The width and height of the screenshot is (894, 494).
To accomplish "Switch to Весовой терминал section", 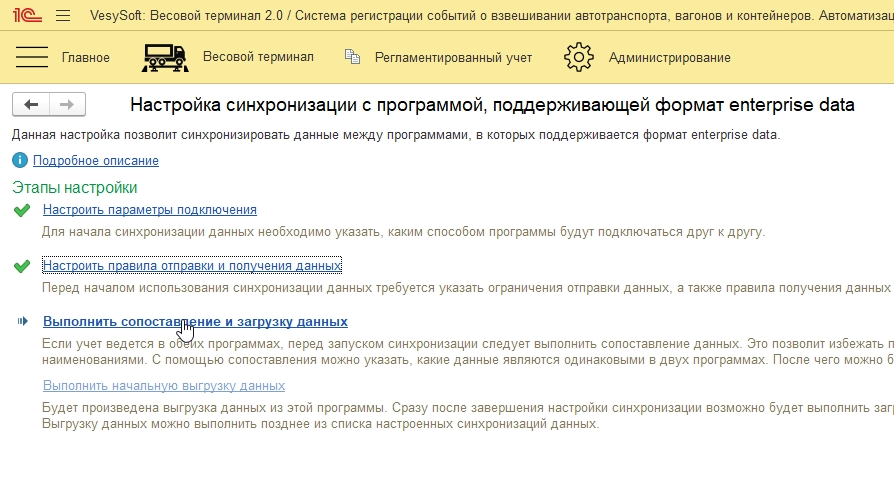I will coord(258,57).
